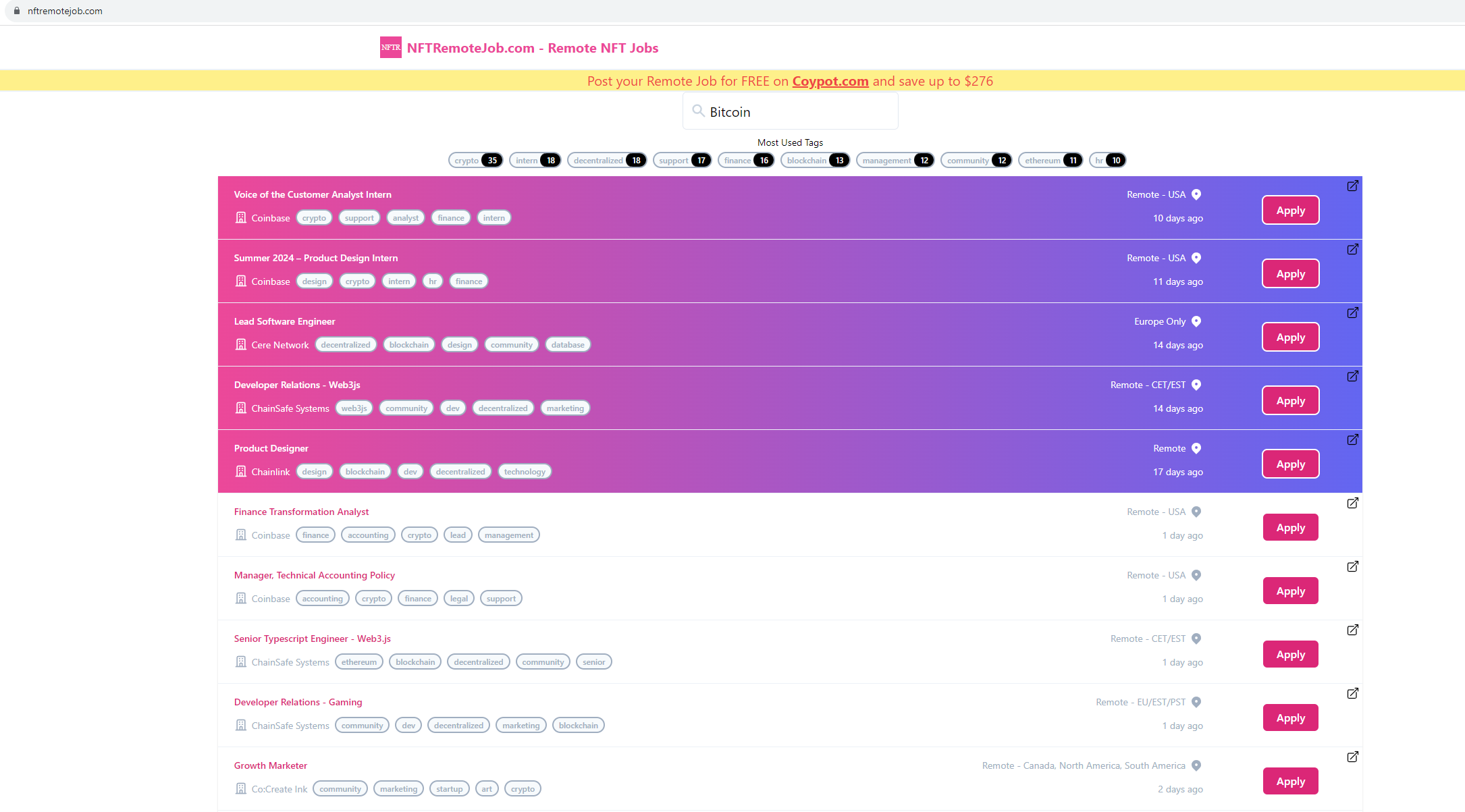Viewport: 1465px width, 812px height.
Task: Click the search magnifier icon
Action: [698, 111]
